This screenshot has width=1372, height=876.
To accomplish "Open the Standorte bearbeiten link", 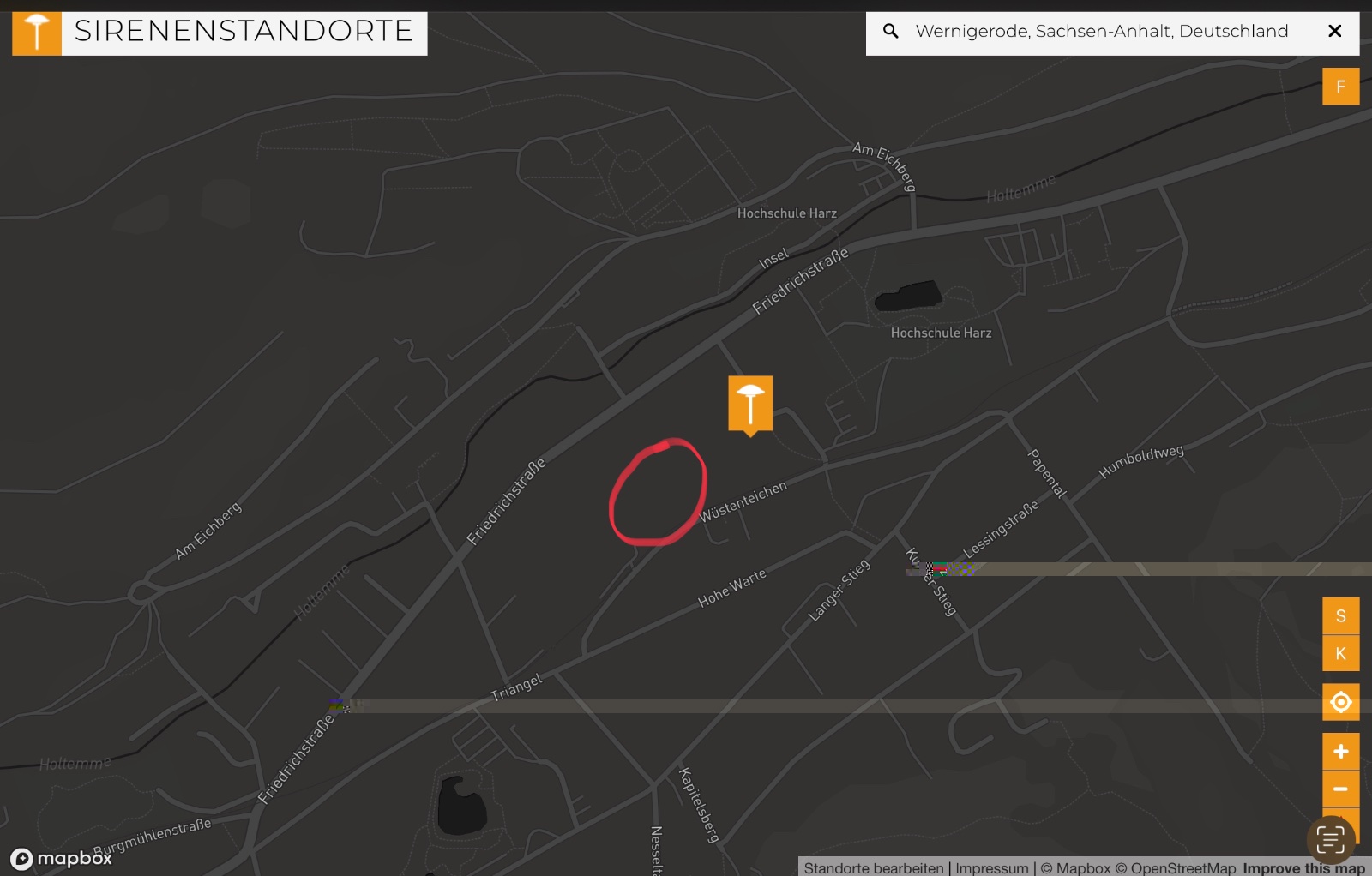I will [873, 868].
